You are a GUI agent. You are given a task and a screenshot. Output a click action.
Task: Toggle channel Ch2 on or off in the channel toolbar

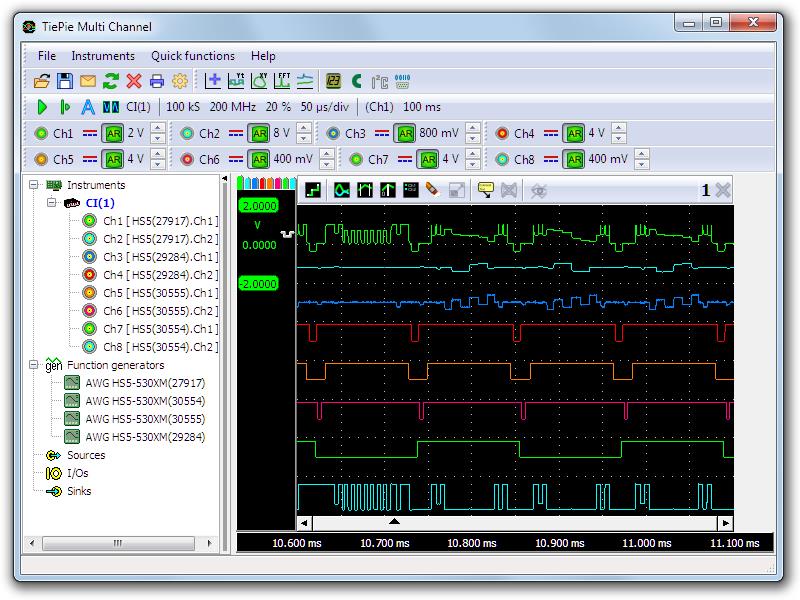tap(187, 134)
